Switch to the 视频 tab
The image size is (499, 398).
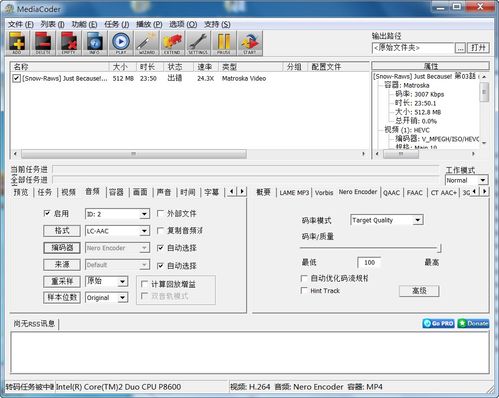pyautogui.click(x=69, y=192)
